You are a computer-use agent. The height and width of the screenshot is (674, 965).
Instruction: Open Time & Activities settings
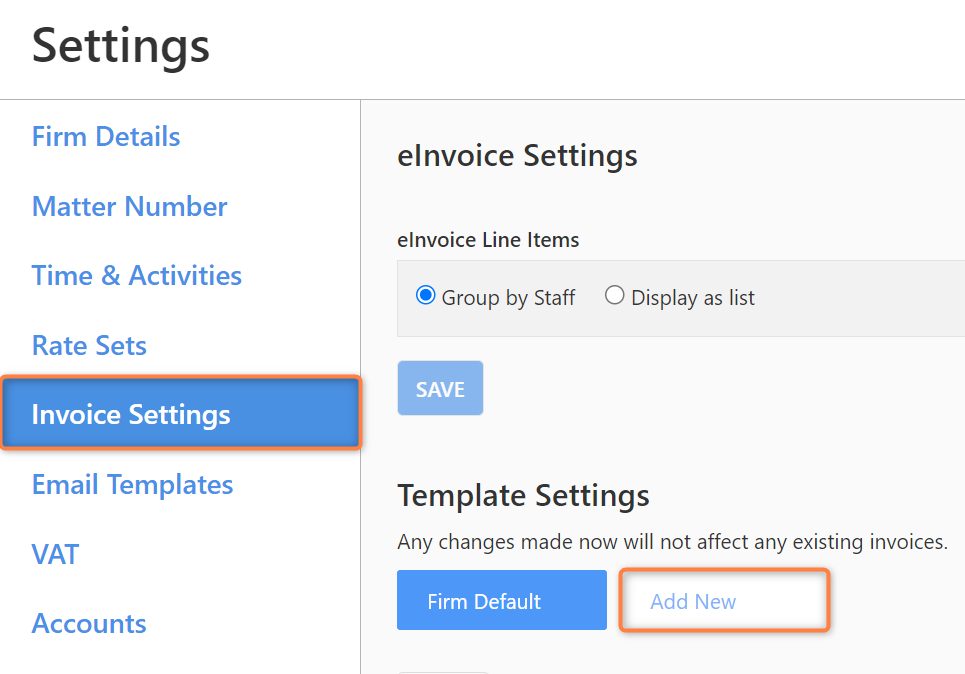point(137,275)
